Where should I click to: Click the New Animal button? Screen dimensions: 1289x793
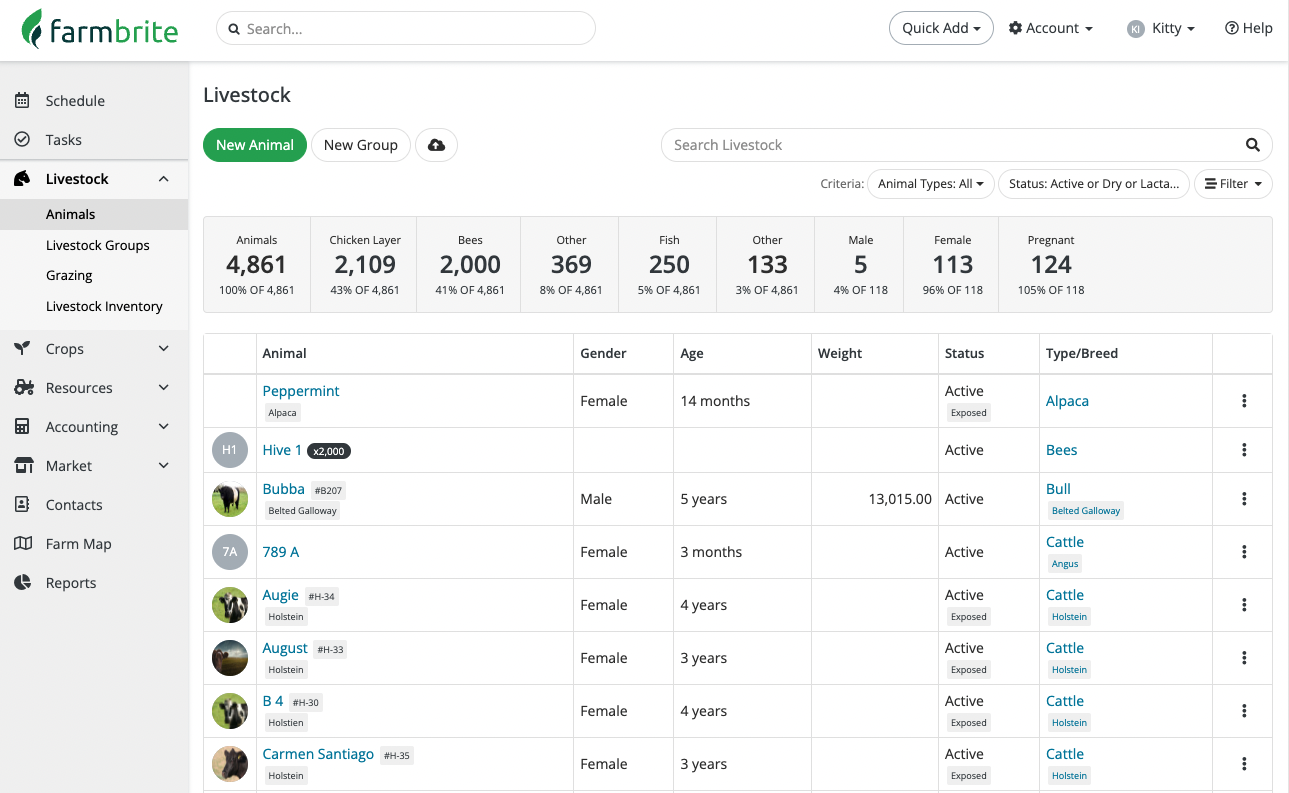tap(254, 145)
